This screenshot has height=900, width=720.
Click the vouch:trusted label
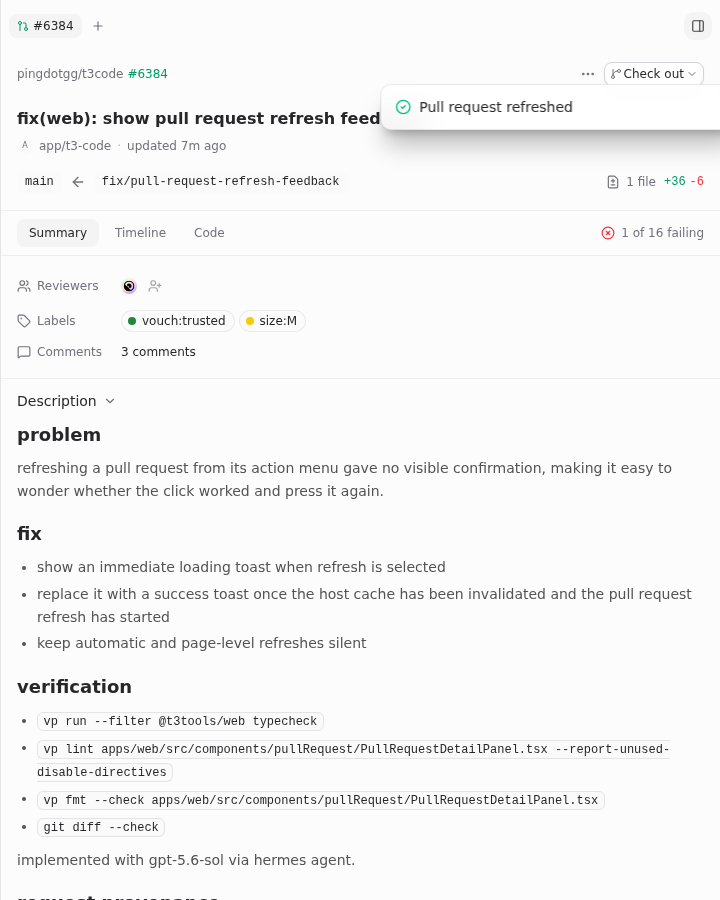(x=177, y=321)
